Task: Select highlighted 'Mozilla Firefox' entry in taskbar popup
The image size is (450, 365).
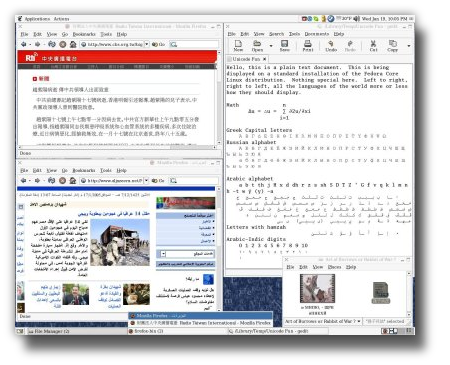Action: [x=200, y=316]
